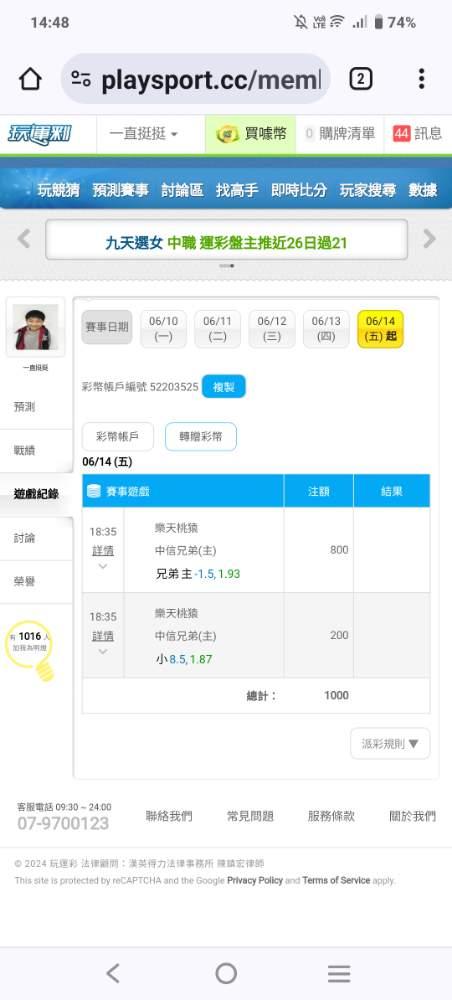Show next banner with right arrow

[430, 239]
